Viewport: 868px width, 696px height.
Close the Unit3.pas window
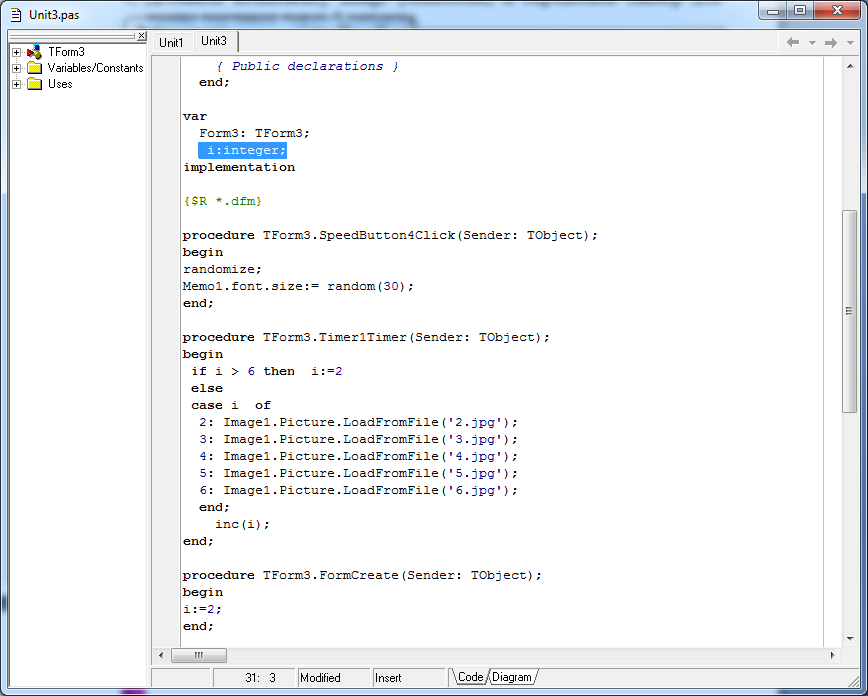pyautogui.click(x=837, y=11)
